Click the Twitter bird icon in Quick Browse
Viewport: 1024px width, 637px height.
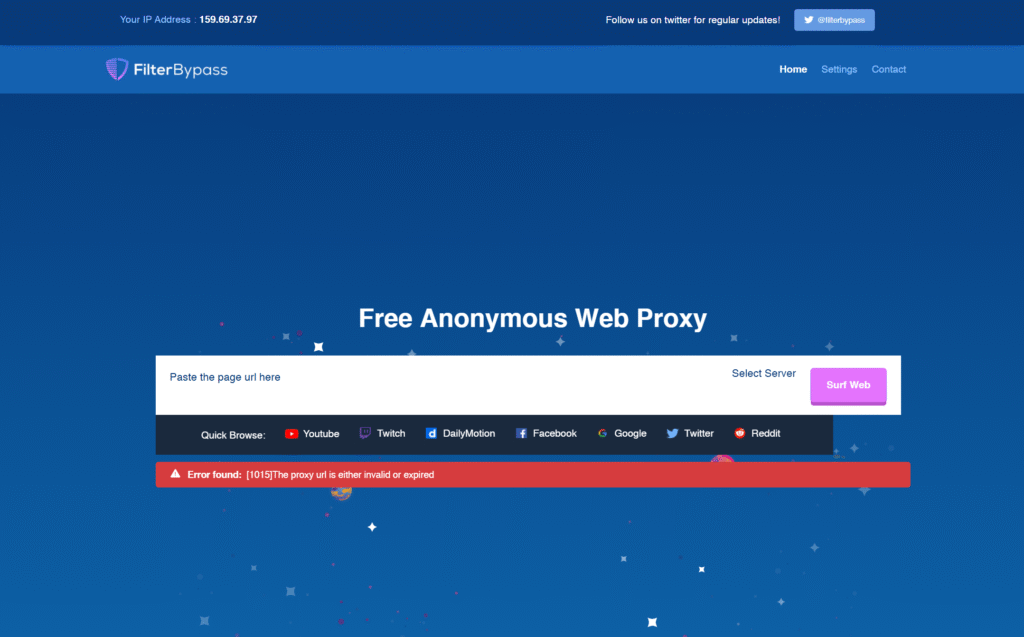click(x=672, y=433)
